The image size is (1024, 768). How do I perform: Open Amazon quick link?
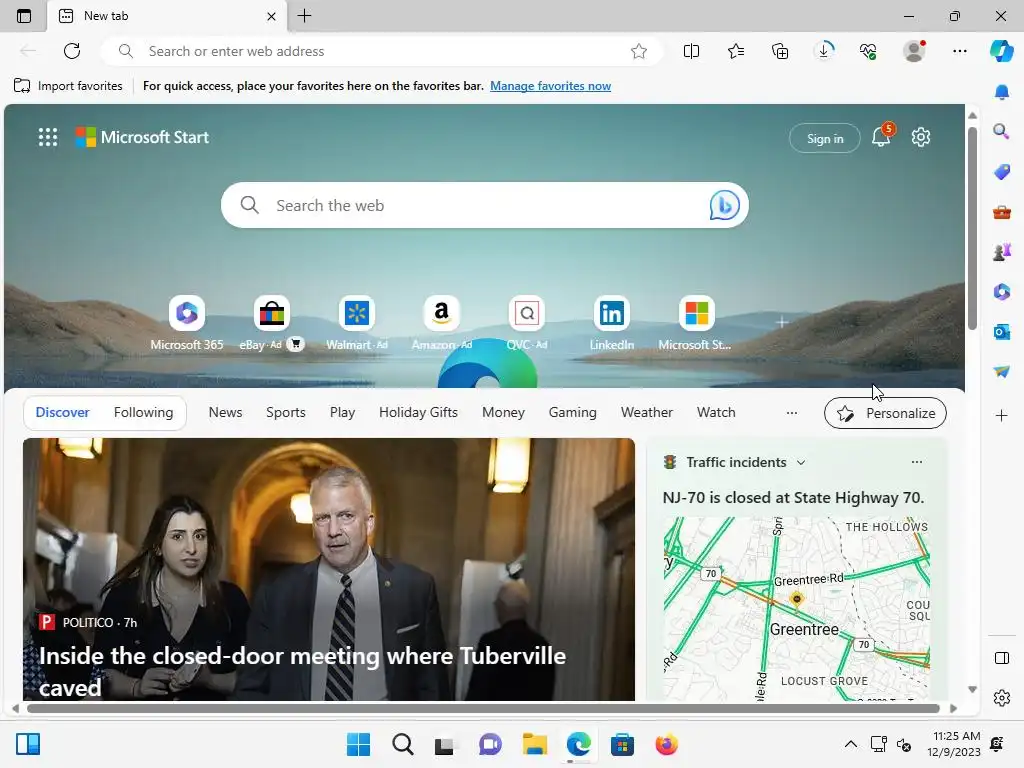click(x=441, y=323)
